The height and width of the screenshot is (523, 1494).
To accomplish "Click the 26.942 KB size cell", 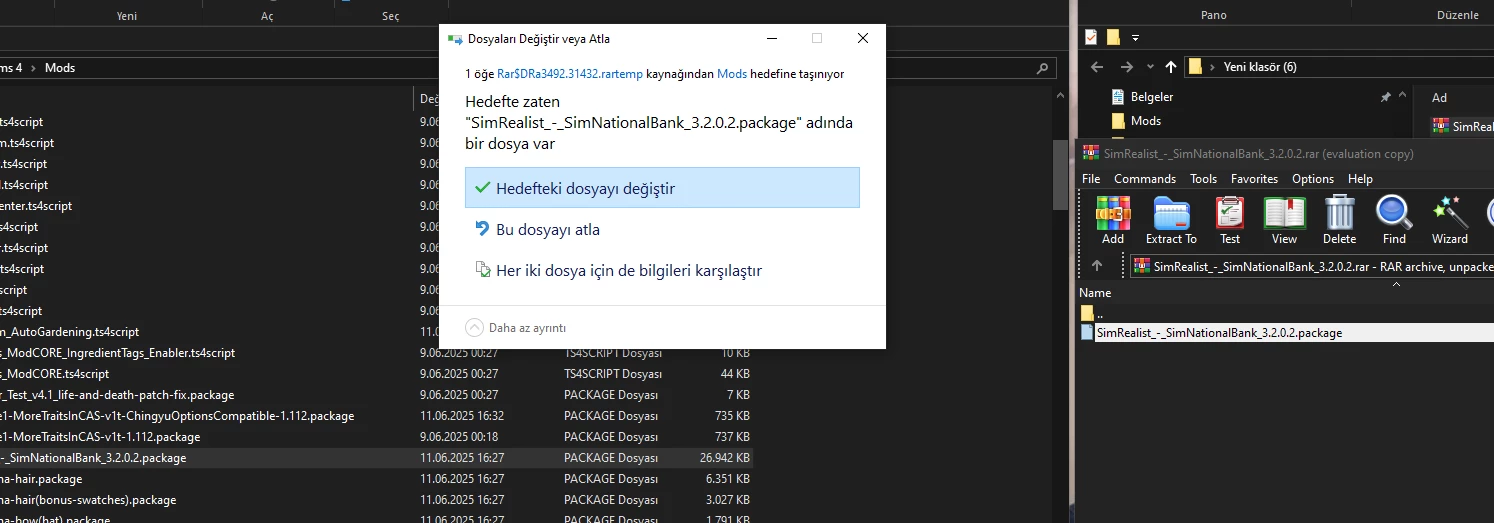I will (x=724, y=458).
